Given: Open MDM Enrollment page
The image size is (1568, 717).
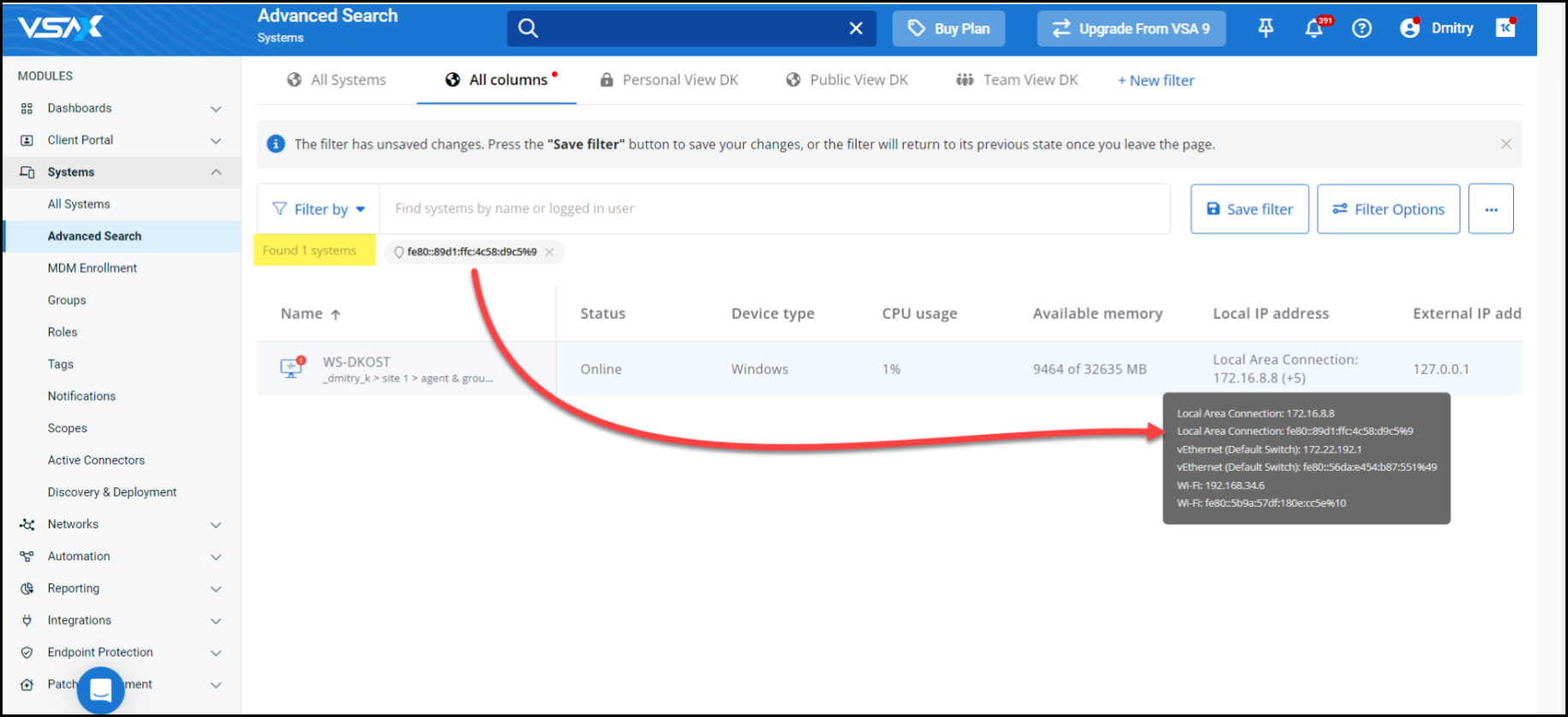Looking at the screenshot, I should 93,268.
